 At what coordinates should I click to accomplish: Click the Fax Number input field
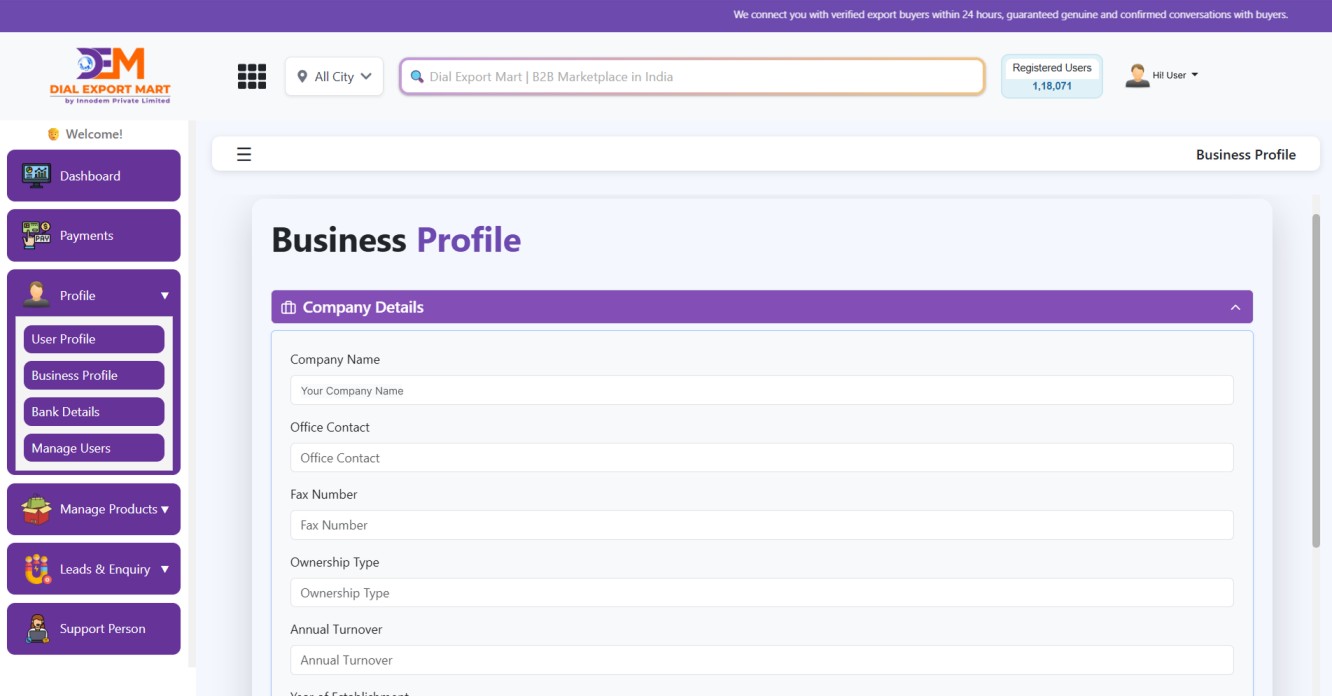[x=762, y=525]
